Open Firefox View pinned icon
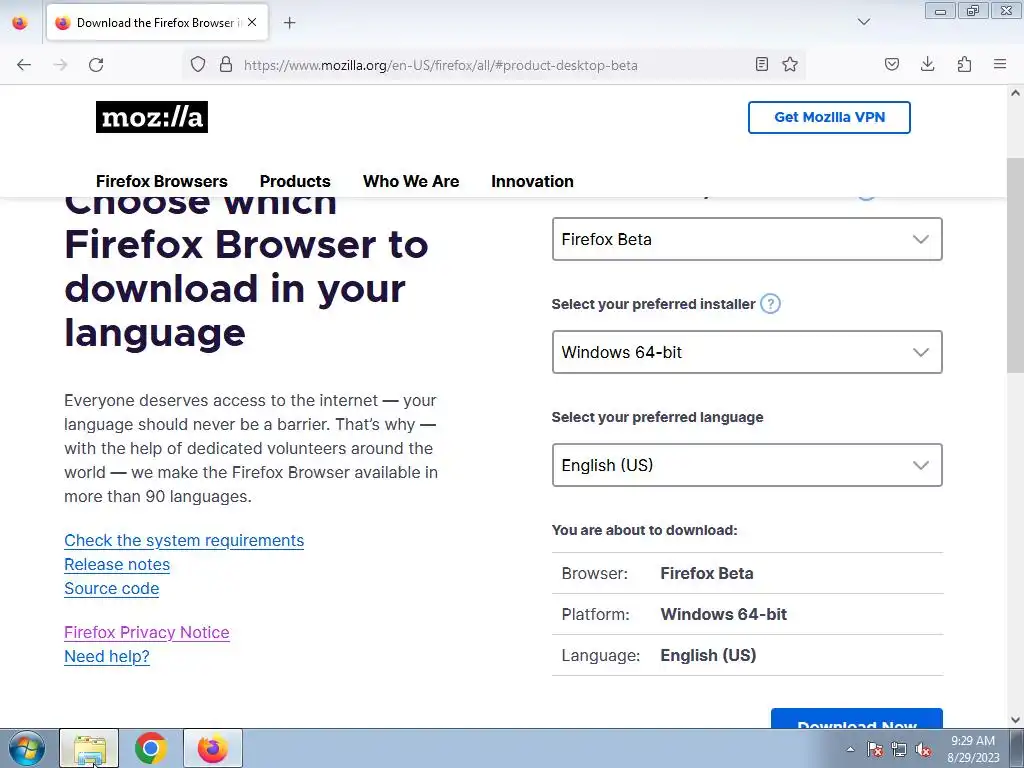Image resolution: width=1024 pixels, height=768 pixels. tap(20, 22)
